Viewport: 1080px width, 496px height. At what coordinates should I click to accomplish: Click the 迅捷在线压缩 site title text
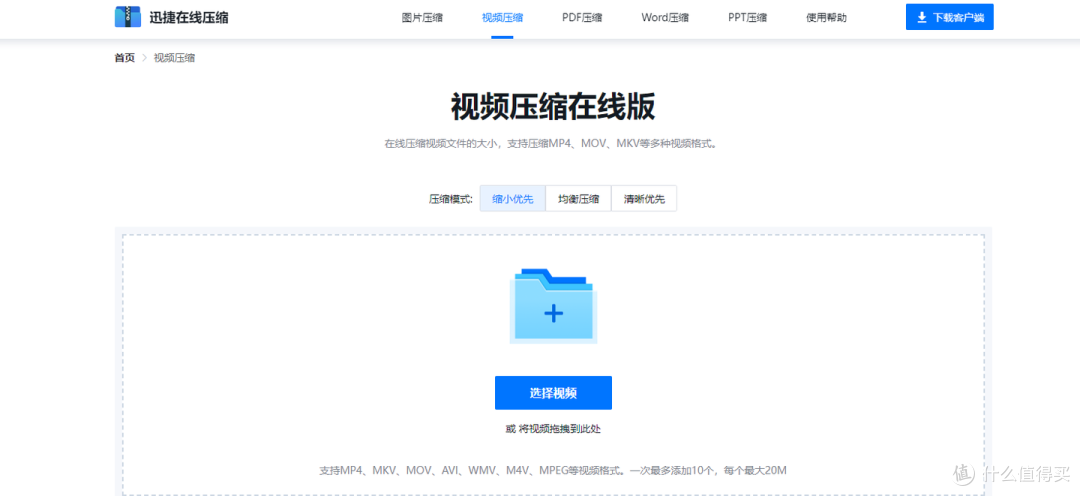(x=189, y=18)
